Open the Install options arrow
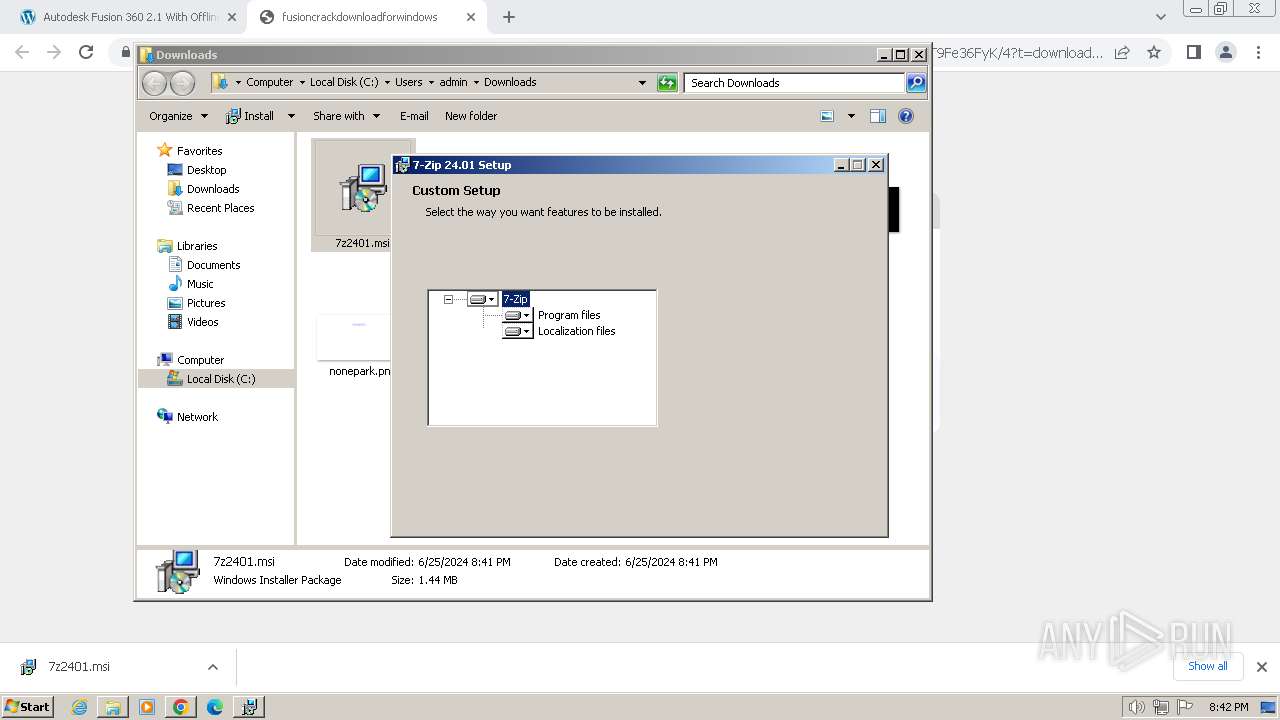This screenshot has height=720, width=1280. tap(291, 116)
